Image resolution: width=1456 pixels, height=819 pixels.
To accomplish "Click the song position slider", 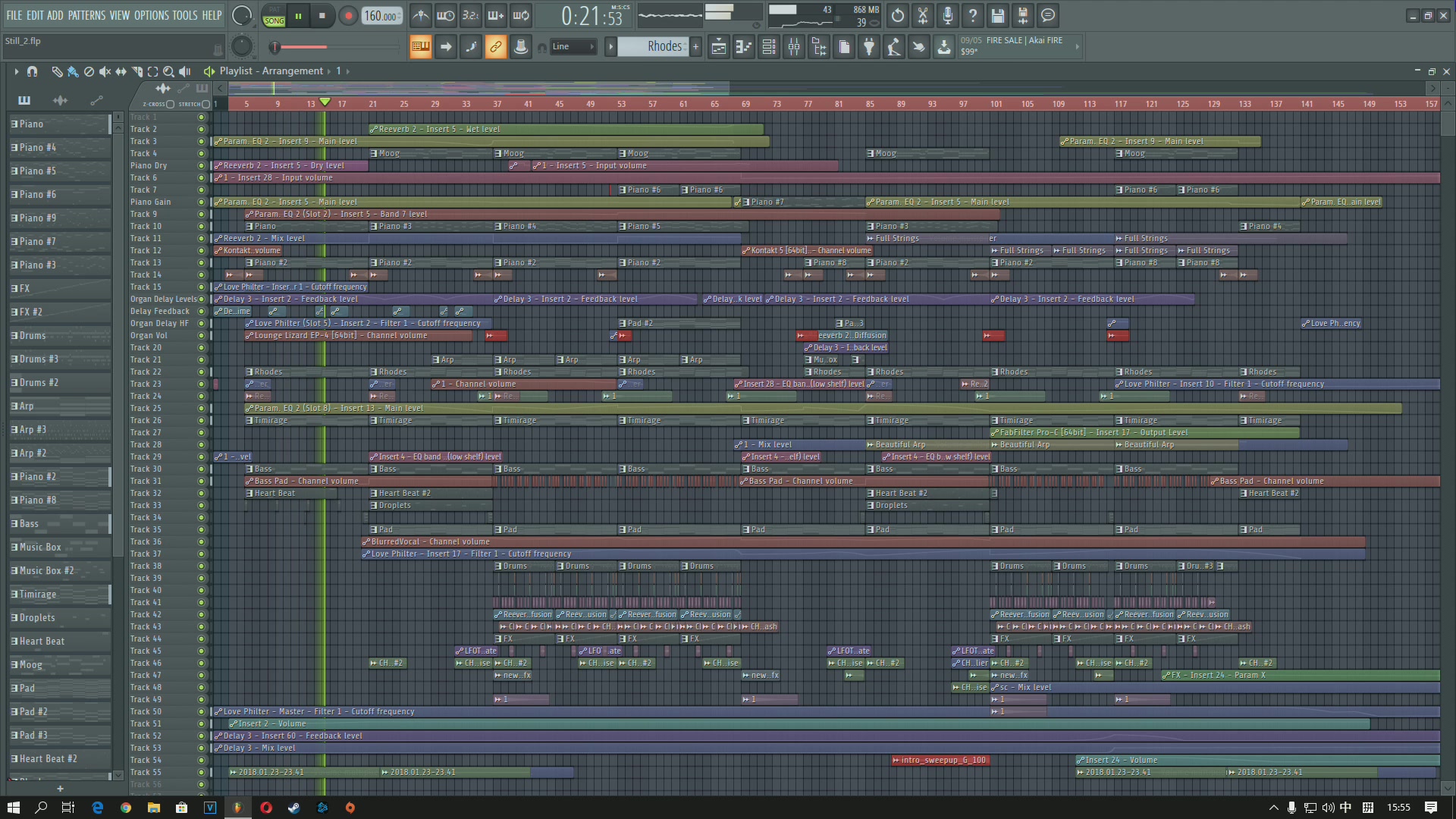I will click(x=337, y=47).
